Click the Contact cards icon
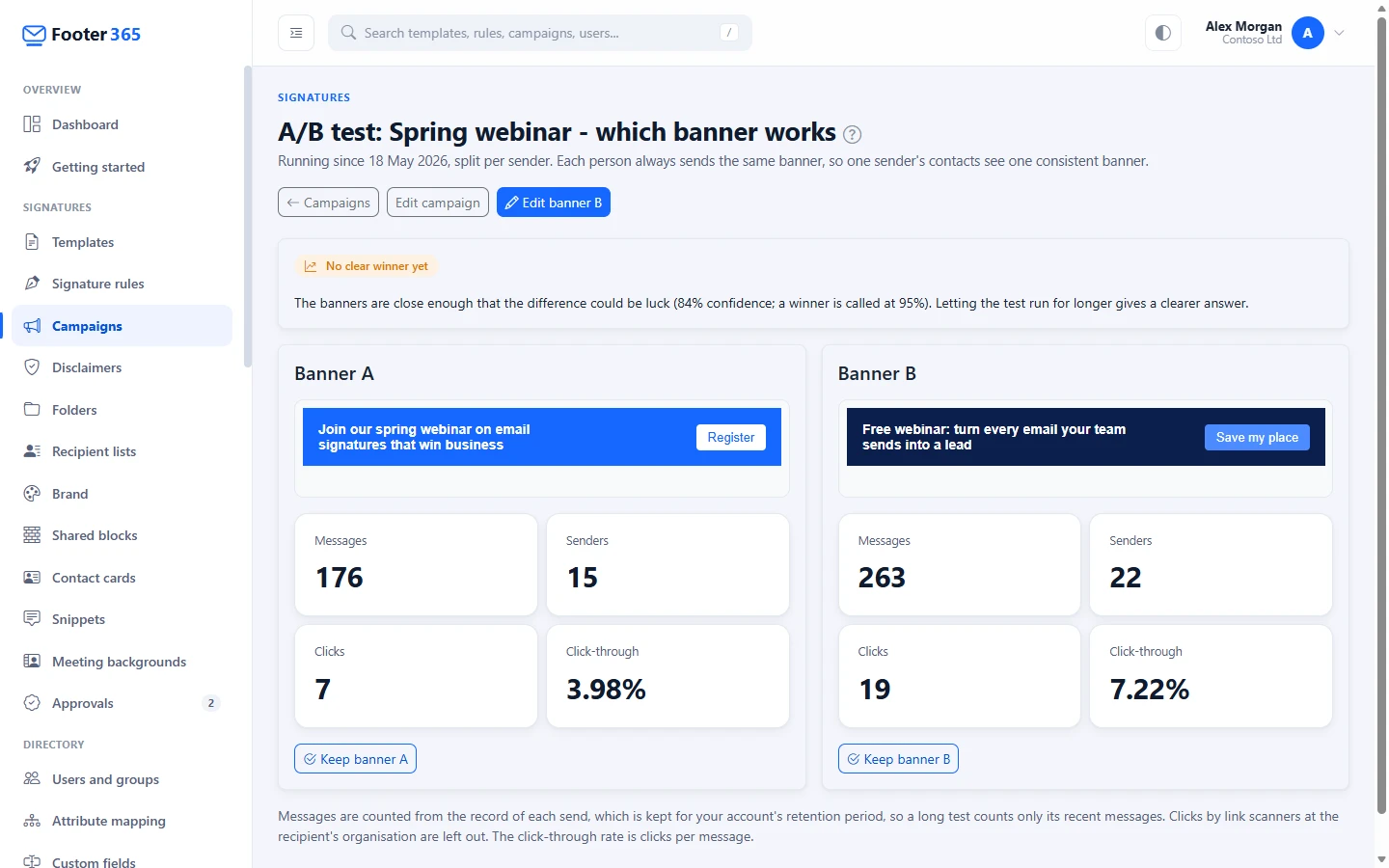 [32, 578]
